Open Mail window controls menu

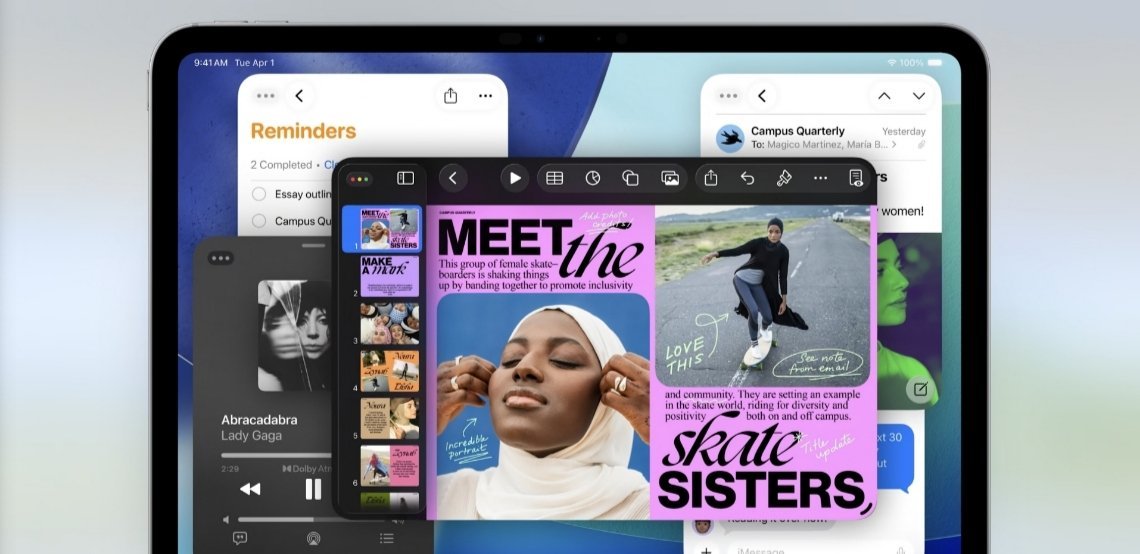(x=728, y=96)
